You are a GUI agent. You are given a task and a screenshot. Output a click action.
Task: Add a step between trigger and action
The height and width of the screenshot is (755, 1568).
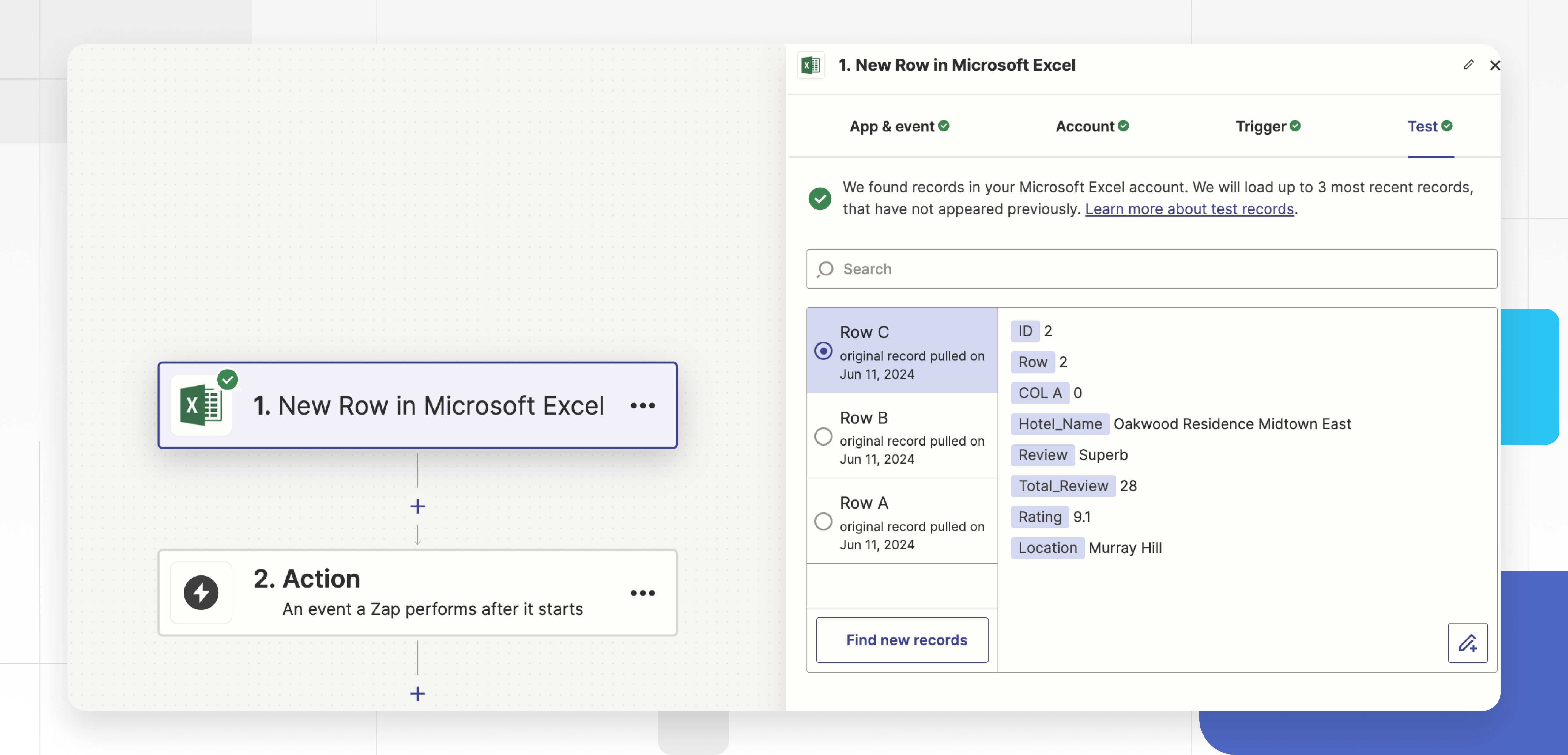pyautogui.click(x=417, y=506)
